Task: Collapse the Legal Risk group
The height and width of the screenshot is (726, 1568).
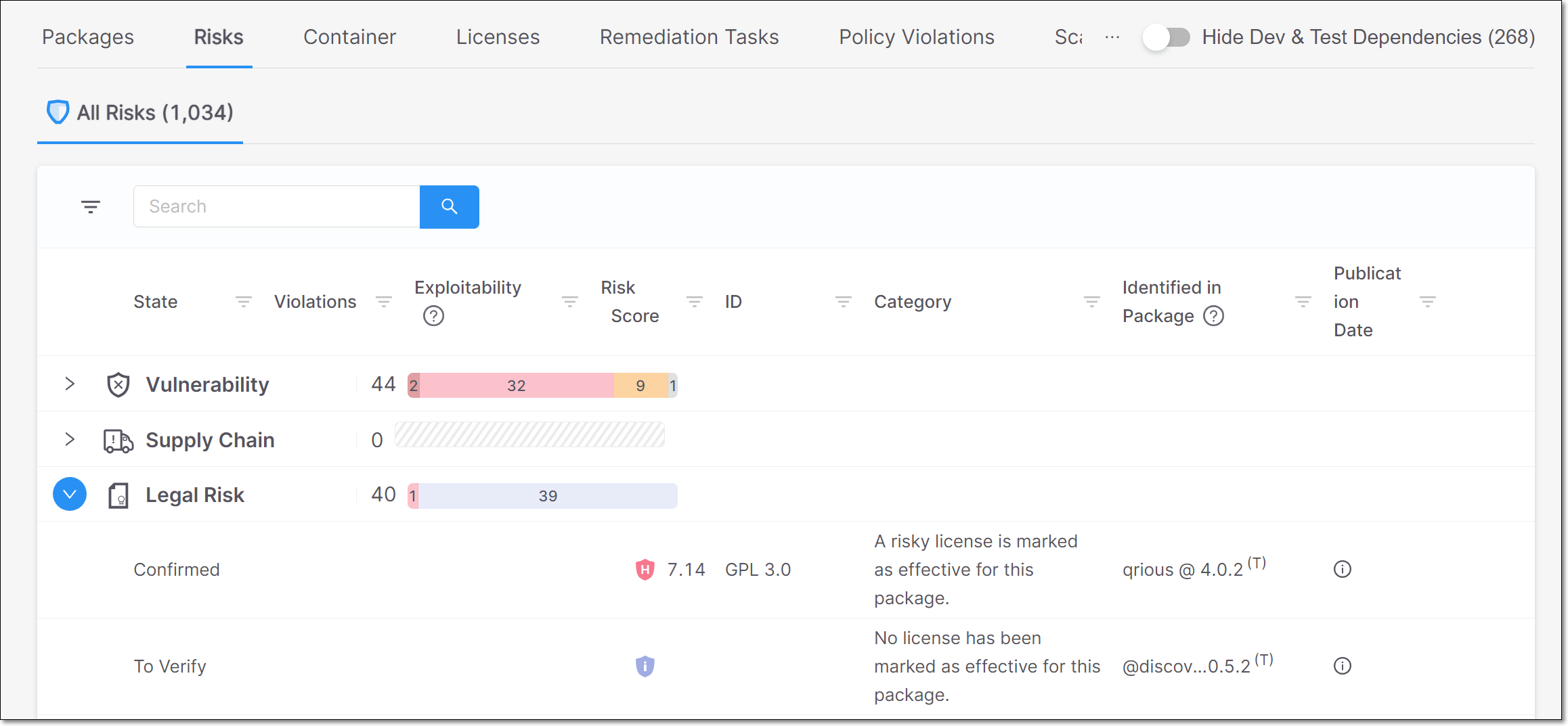Action: pos(70,495)
